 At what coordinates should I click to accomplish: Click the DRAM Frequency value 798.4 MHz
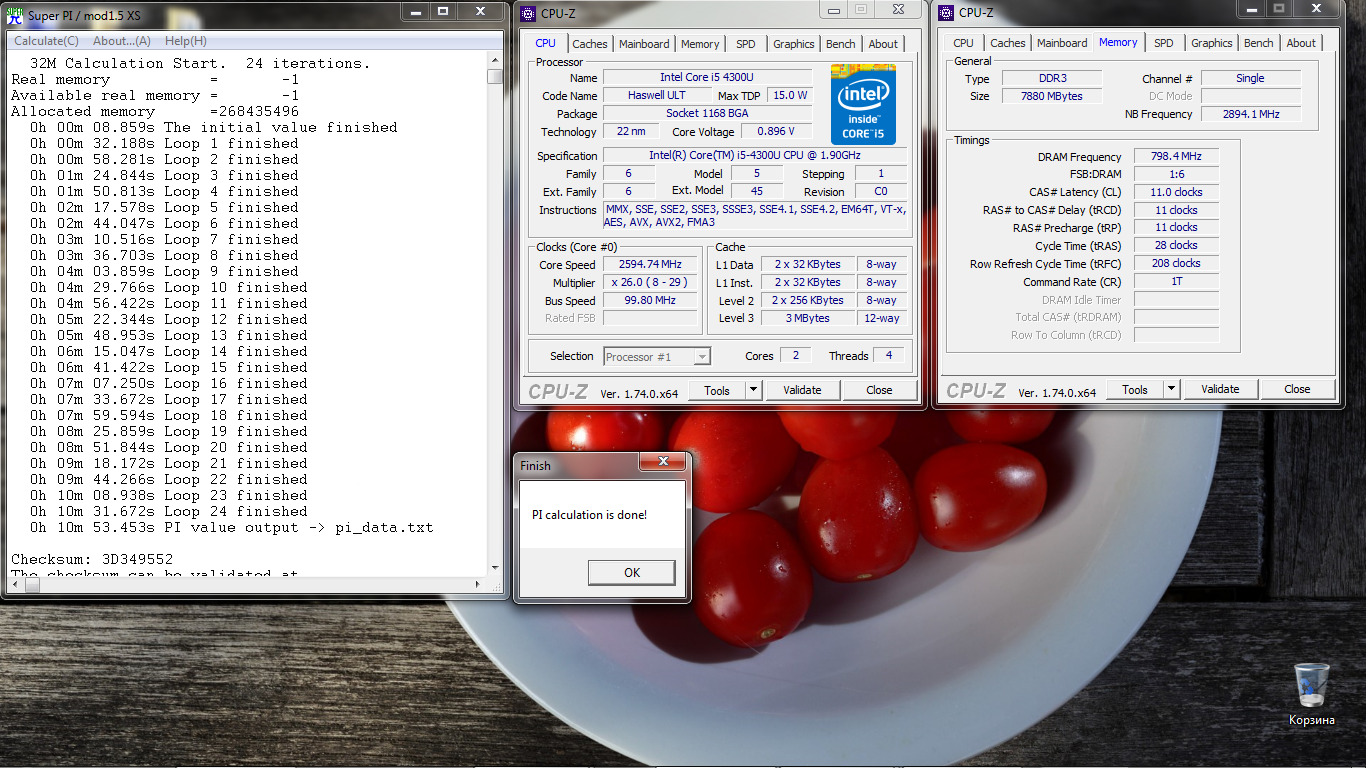click(1176, 157)
